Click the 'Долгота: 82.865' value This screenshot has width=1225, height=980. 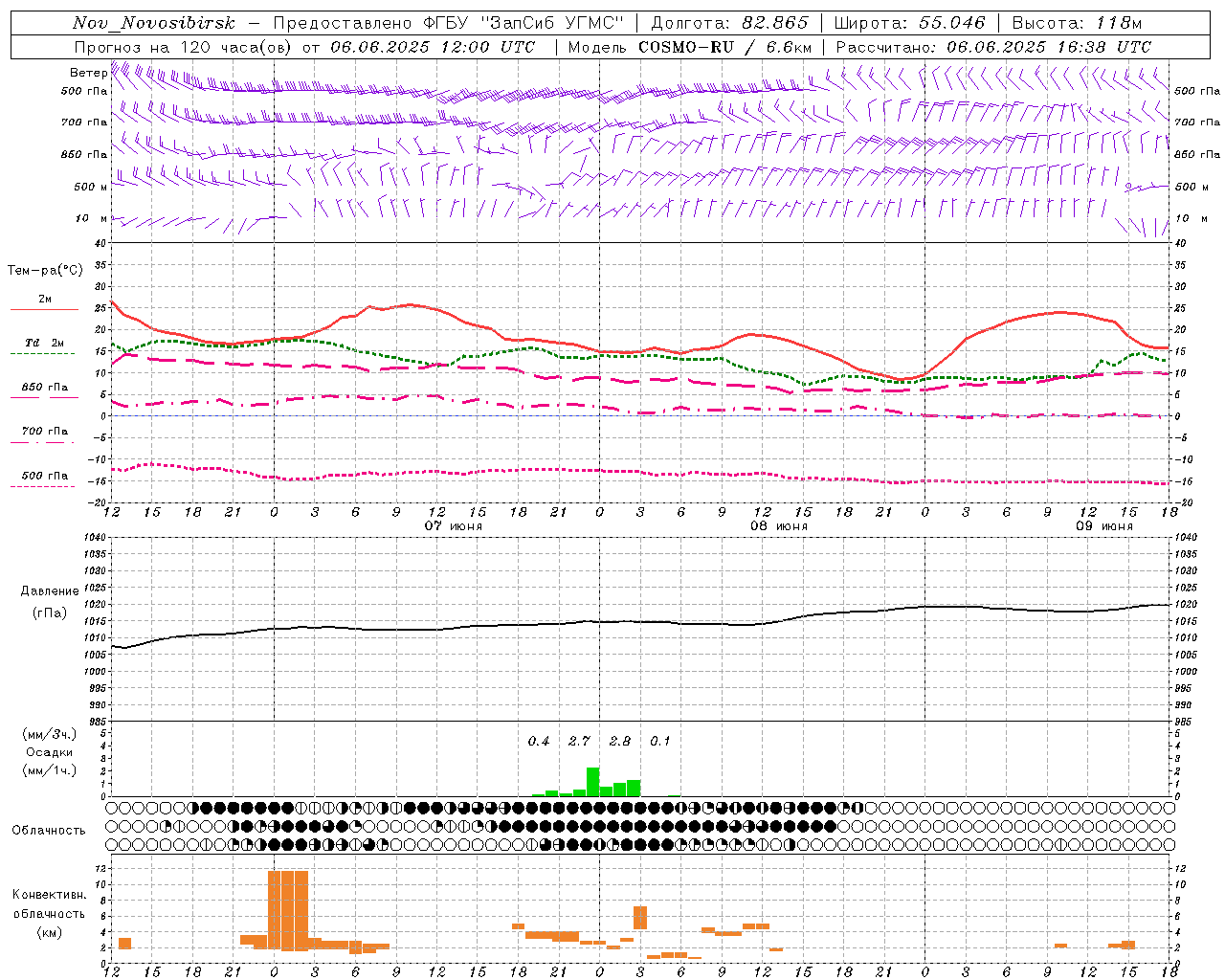pyautogui.click(x=730, y=23)
